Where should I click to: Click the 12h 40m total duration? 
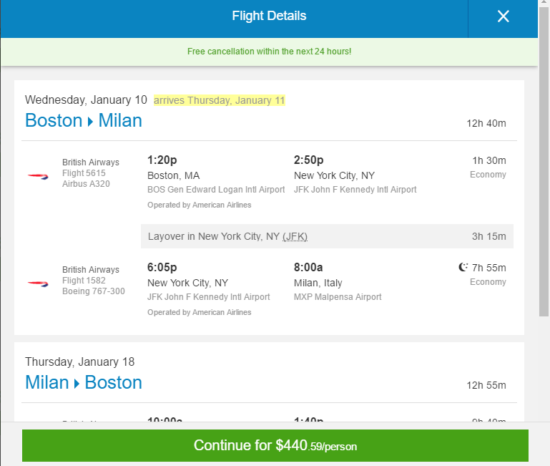(x=486, y=123)
